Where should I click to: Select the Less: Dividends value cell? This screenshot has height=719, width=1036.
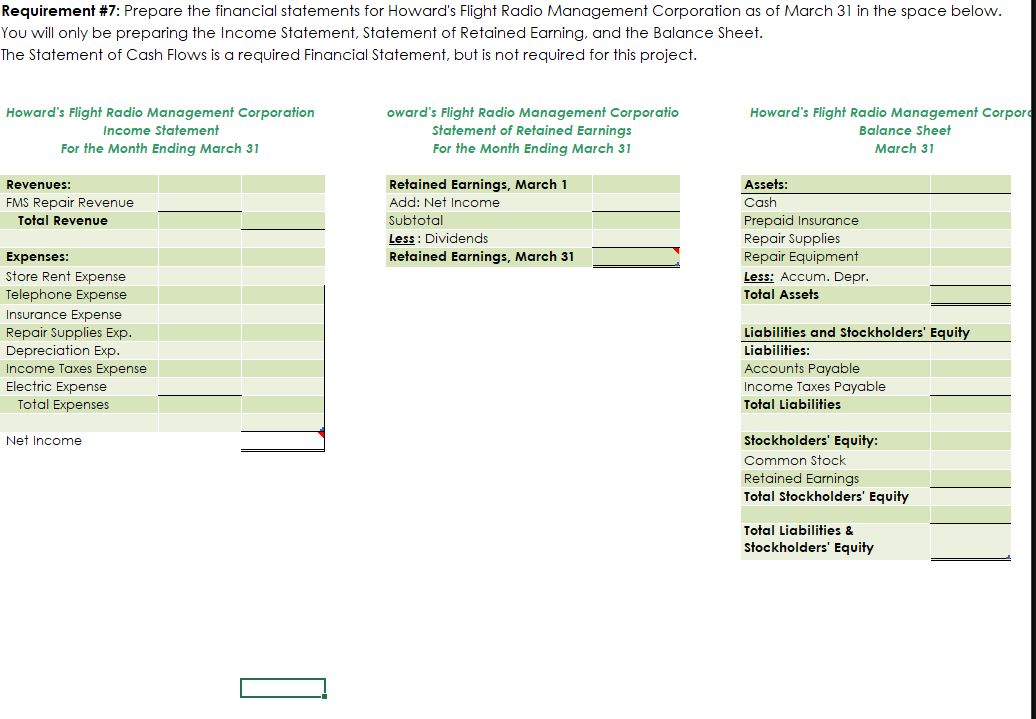click(x=637, y=238)
